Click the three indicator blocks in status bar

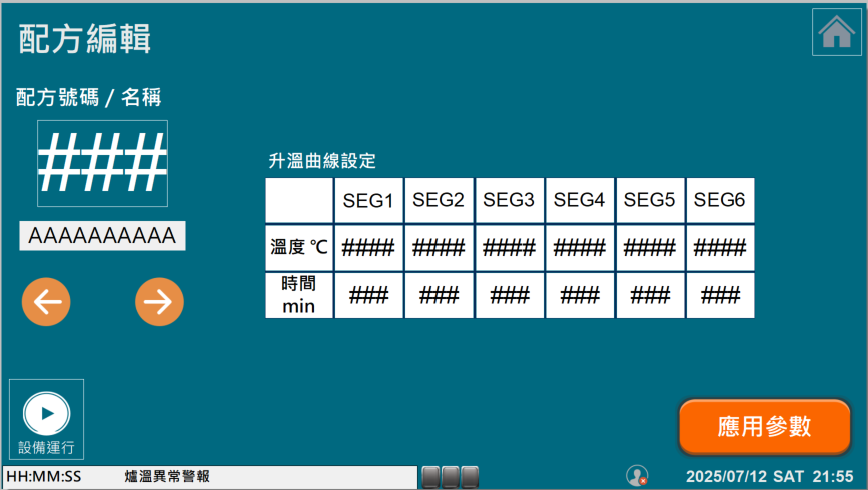(x=450, y=476)
